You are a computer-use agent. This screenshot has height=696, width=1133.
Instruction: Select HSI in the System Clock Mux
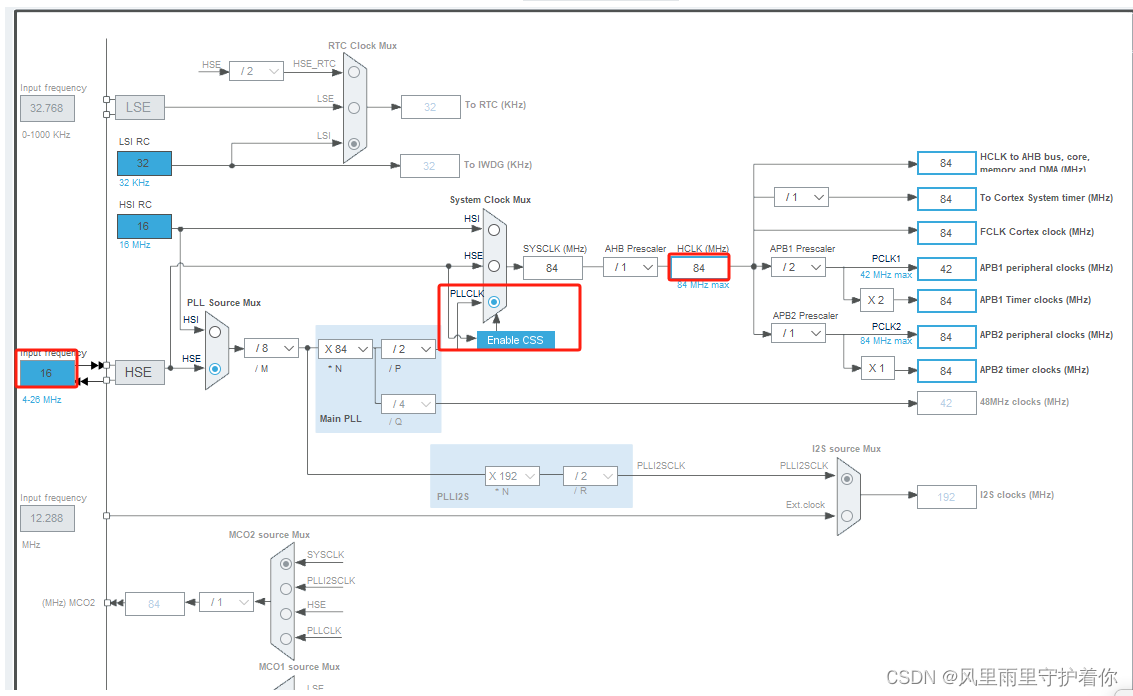[494, 231]
